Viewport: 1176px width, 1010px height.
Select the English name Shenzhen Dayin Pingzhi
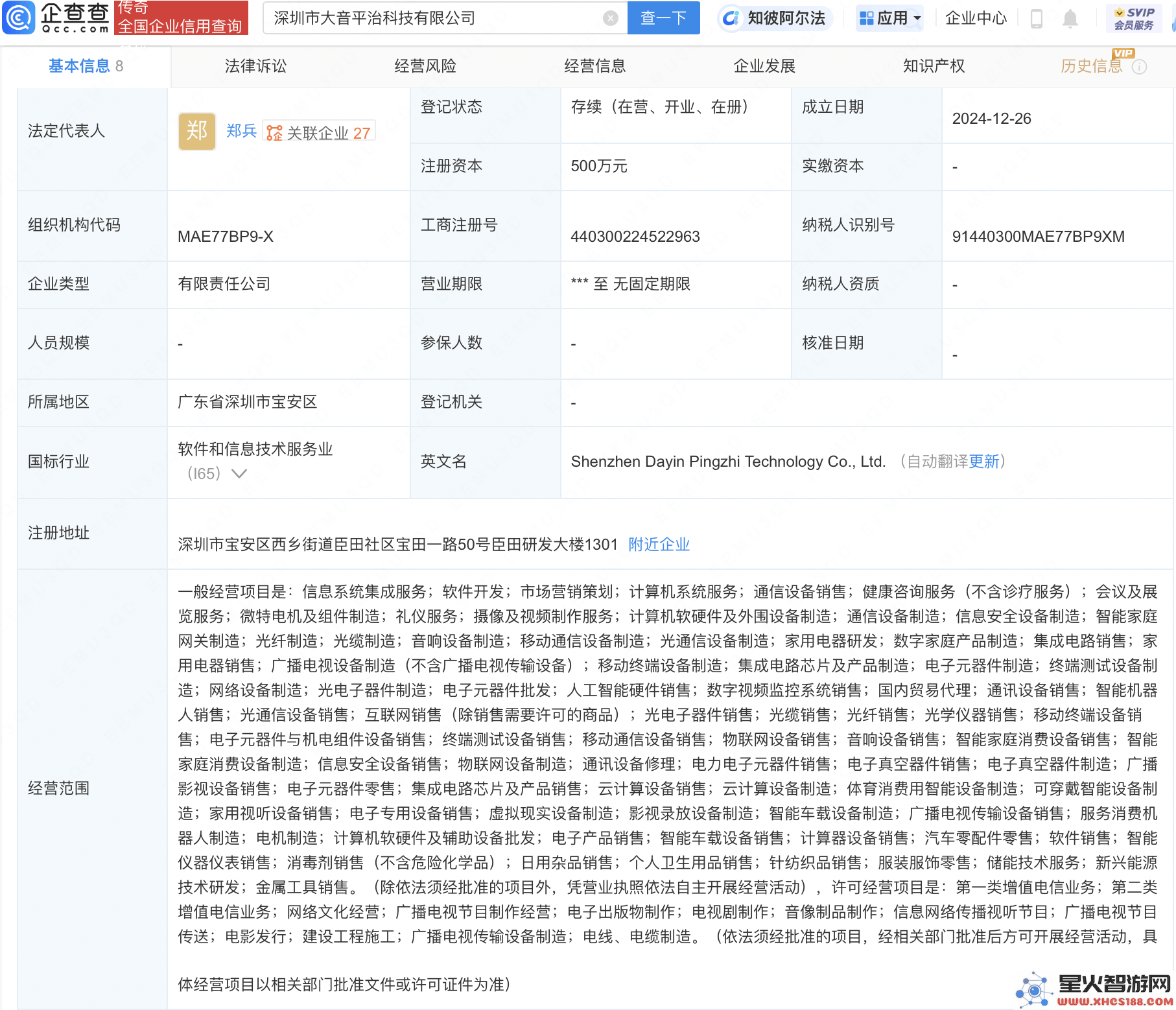(x=728, y=462)
